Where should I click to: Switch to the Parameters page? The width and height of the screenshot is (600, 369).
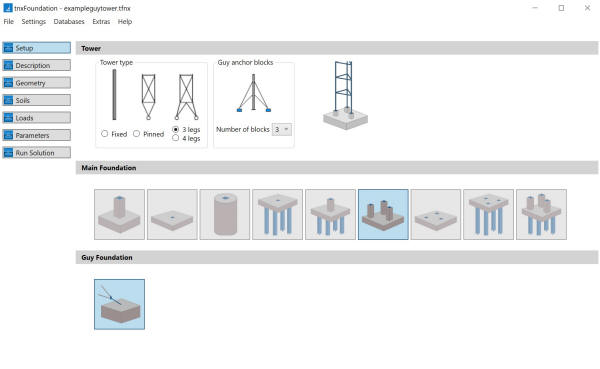click(37, 135)
